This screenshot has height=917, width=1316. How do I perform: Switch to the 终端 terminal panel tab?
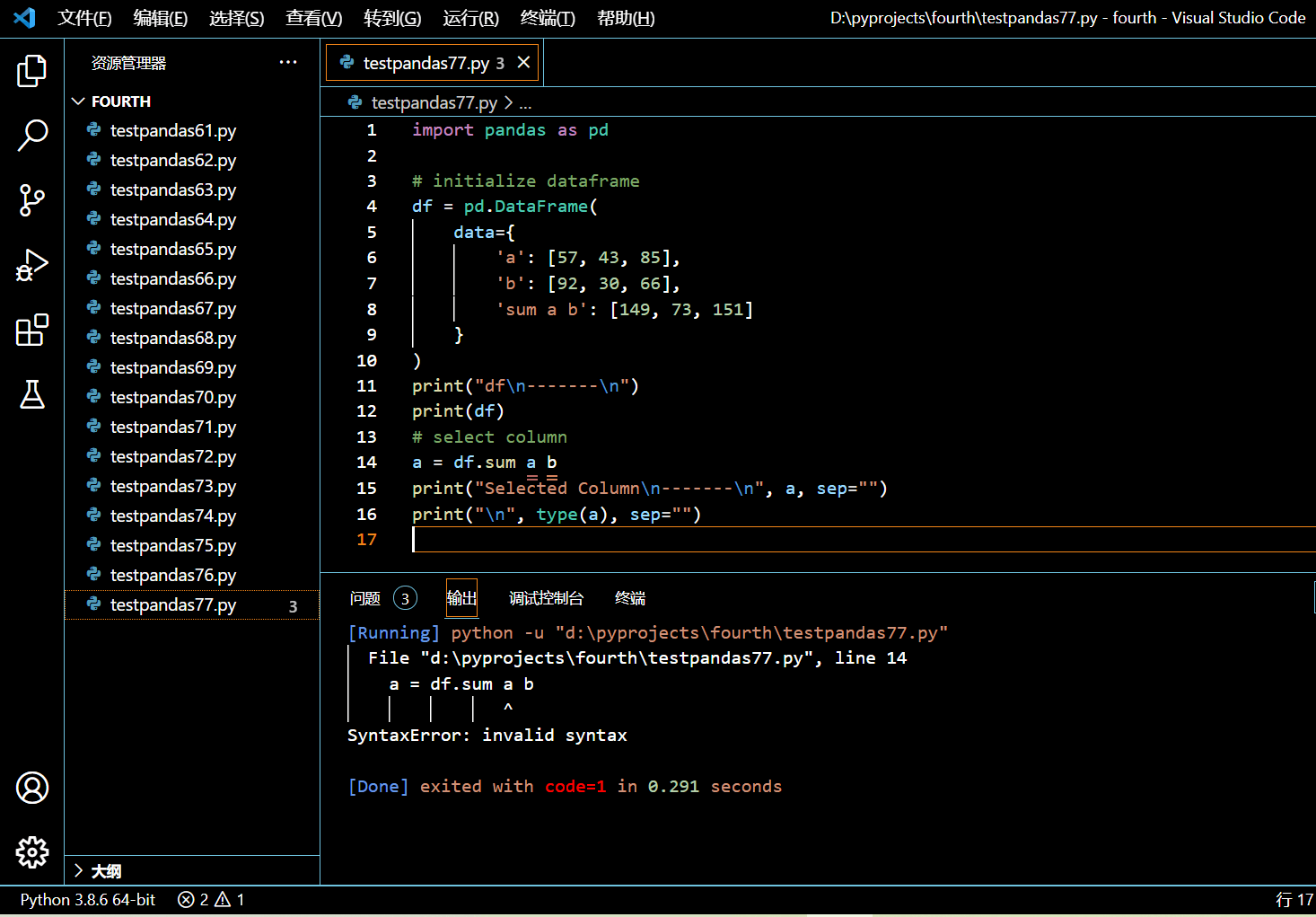click(630, 598)
